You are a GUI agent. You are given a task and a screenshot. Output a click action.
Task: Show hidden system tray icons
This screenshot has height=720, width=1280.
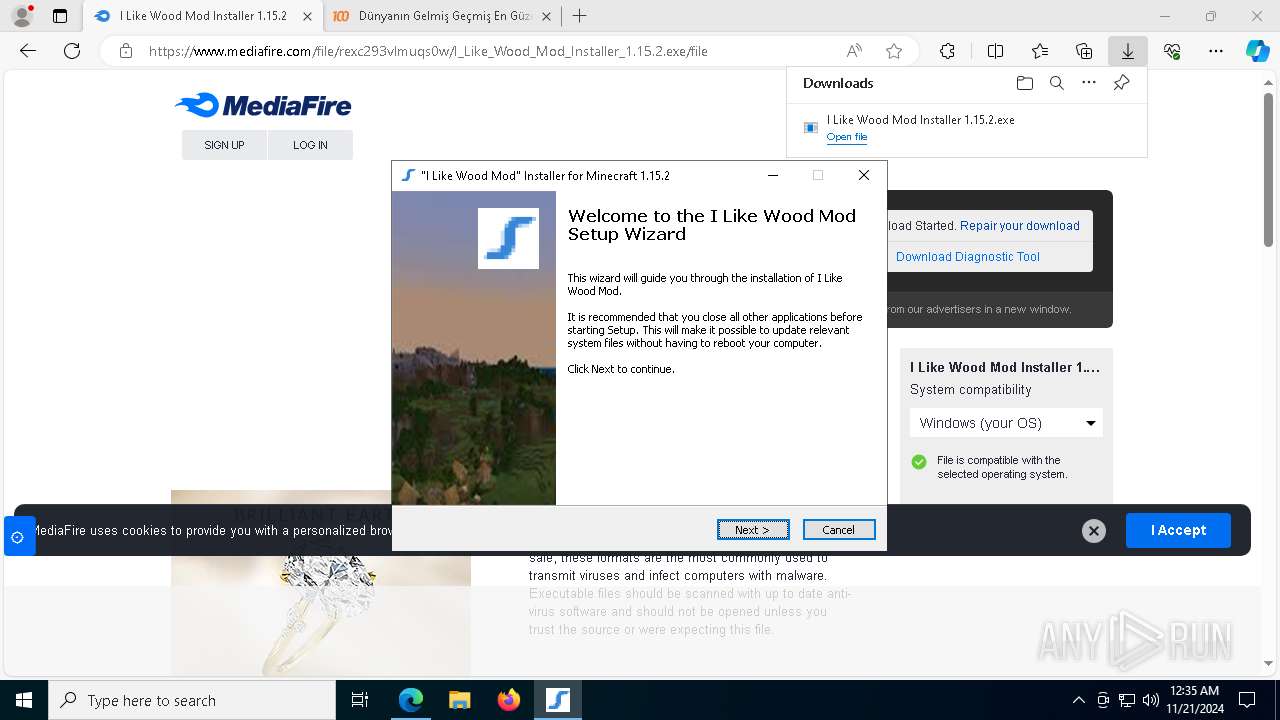point(1078,700)
